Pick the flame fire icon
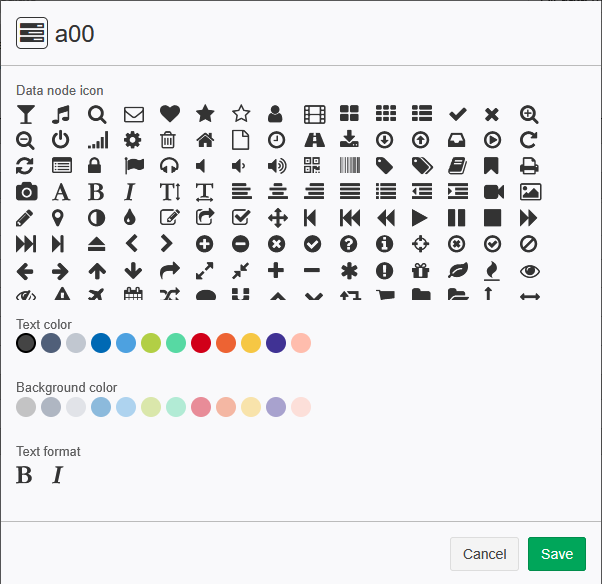 click(492, 271)
